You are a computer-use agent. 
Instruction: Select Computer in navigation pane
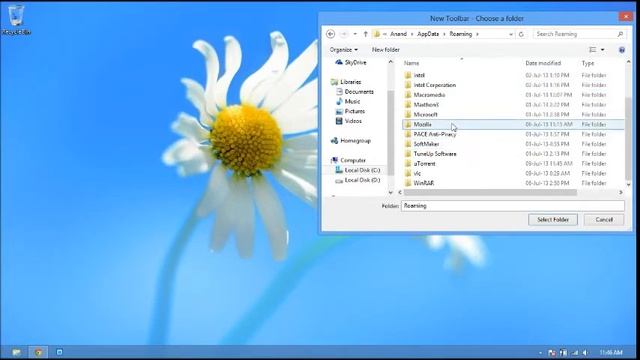click(x=348, y=160)
